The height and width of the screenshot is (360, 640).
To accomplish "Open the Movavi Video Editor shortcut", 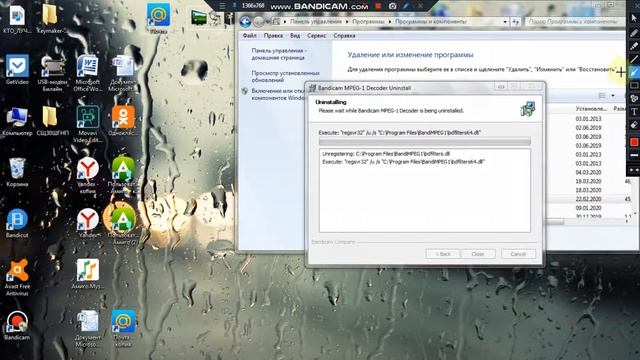I will (87, 124).
